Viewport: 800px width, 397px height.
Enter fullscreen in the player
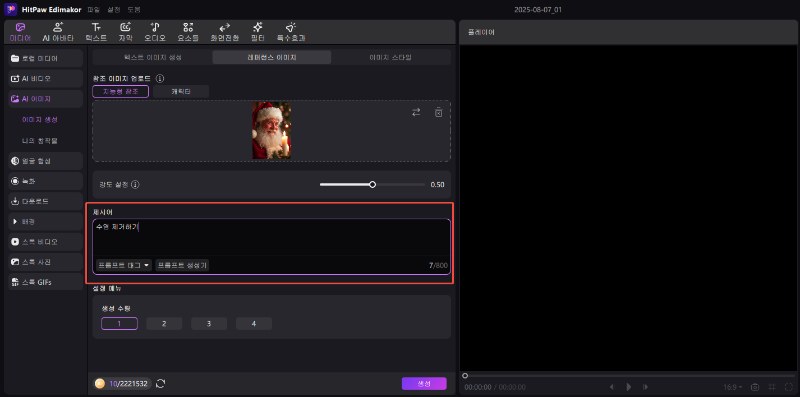point(789,387)
